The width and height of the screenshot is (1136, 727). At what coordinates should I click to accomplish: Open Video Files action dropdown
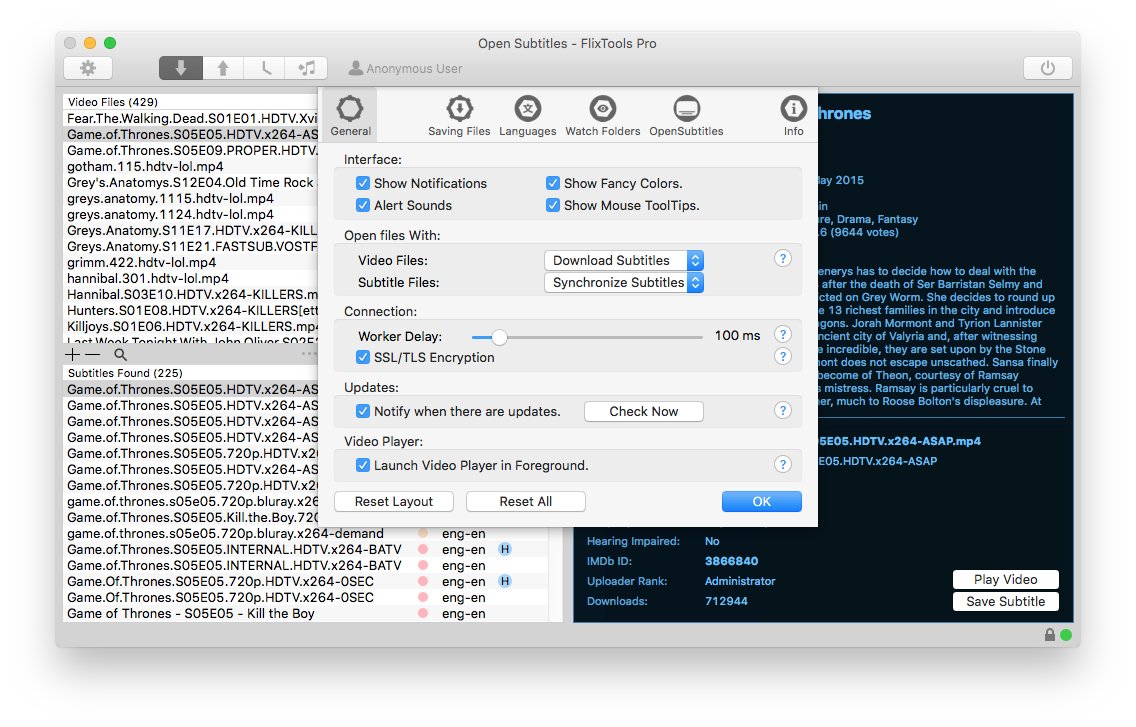point(624,260)
